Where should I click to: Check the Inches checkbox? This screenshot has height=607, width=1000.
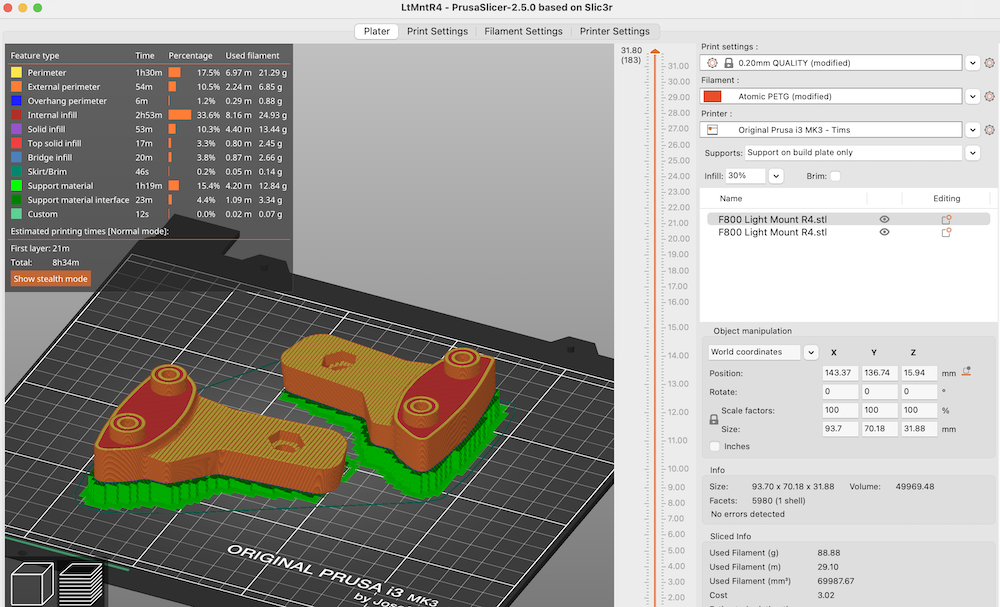pos(714,446)
